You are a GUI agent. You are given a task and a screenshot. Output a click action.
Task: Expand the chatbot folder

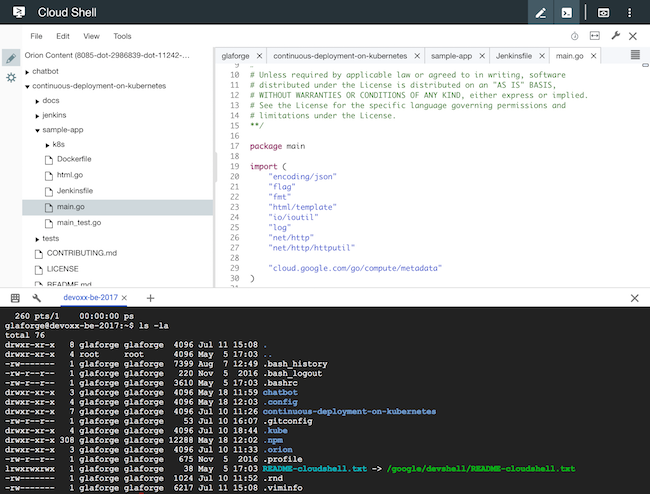tap(27, 72)
